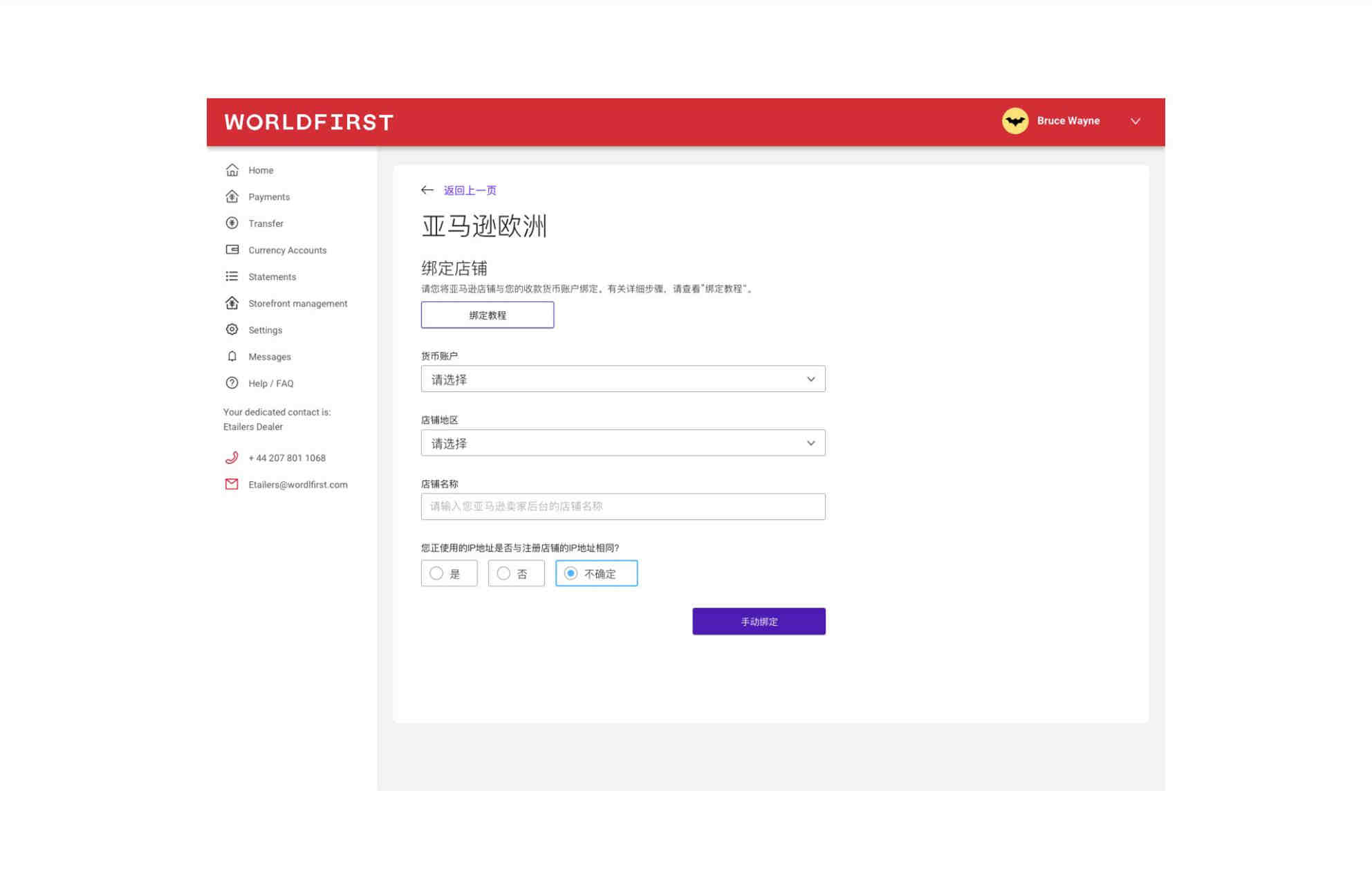This screenshot has width=1372, height=876.
Task: Open the Home menu item
Action: pos(261,170)
